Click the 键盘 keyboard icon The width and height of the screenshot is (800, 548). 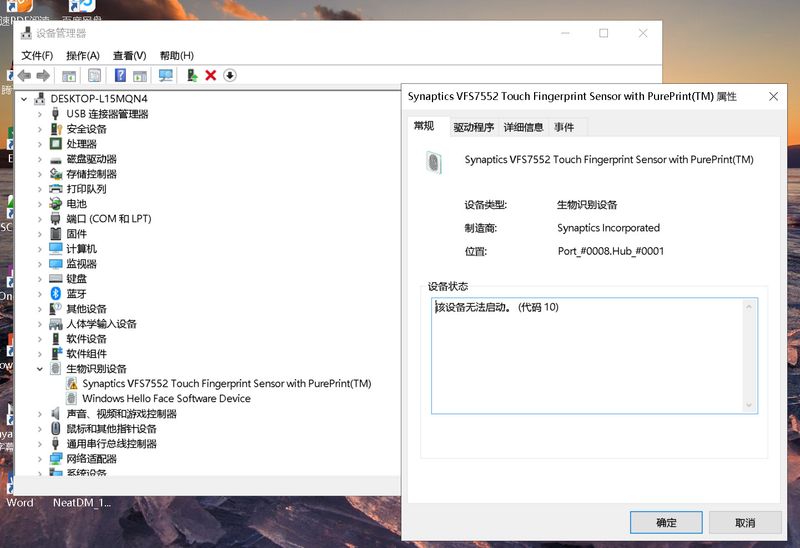(56, 279)
